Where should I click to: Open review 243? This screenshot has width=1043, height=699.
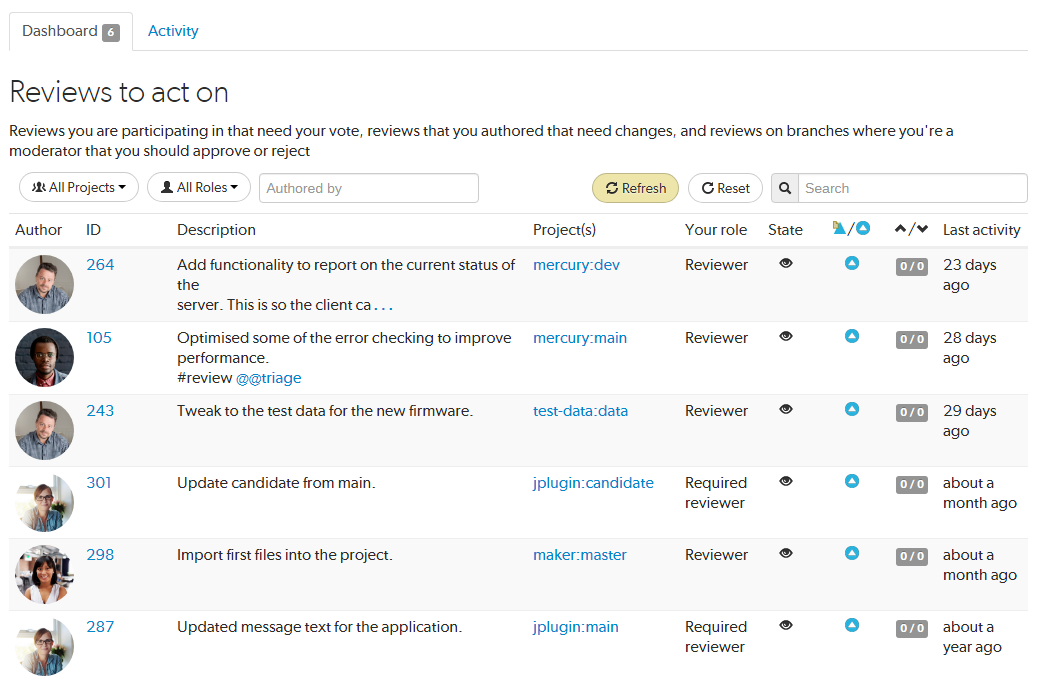pos(100,411)
